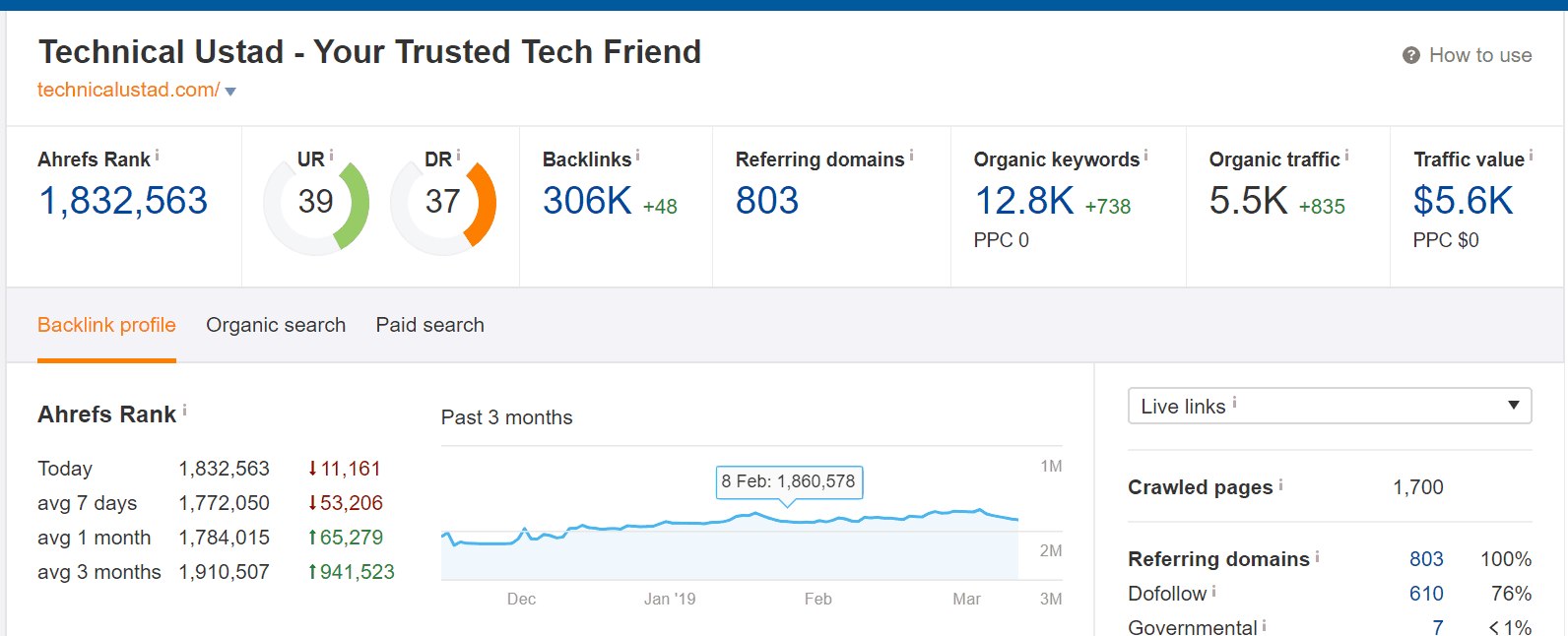Switch to the Organic search tab

276,325
